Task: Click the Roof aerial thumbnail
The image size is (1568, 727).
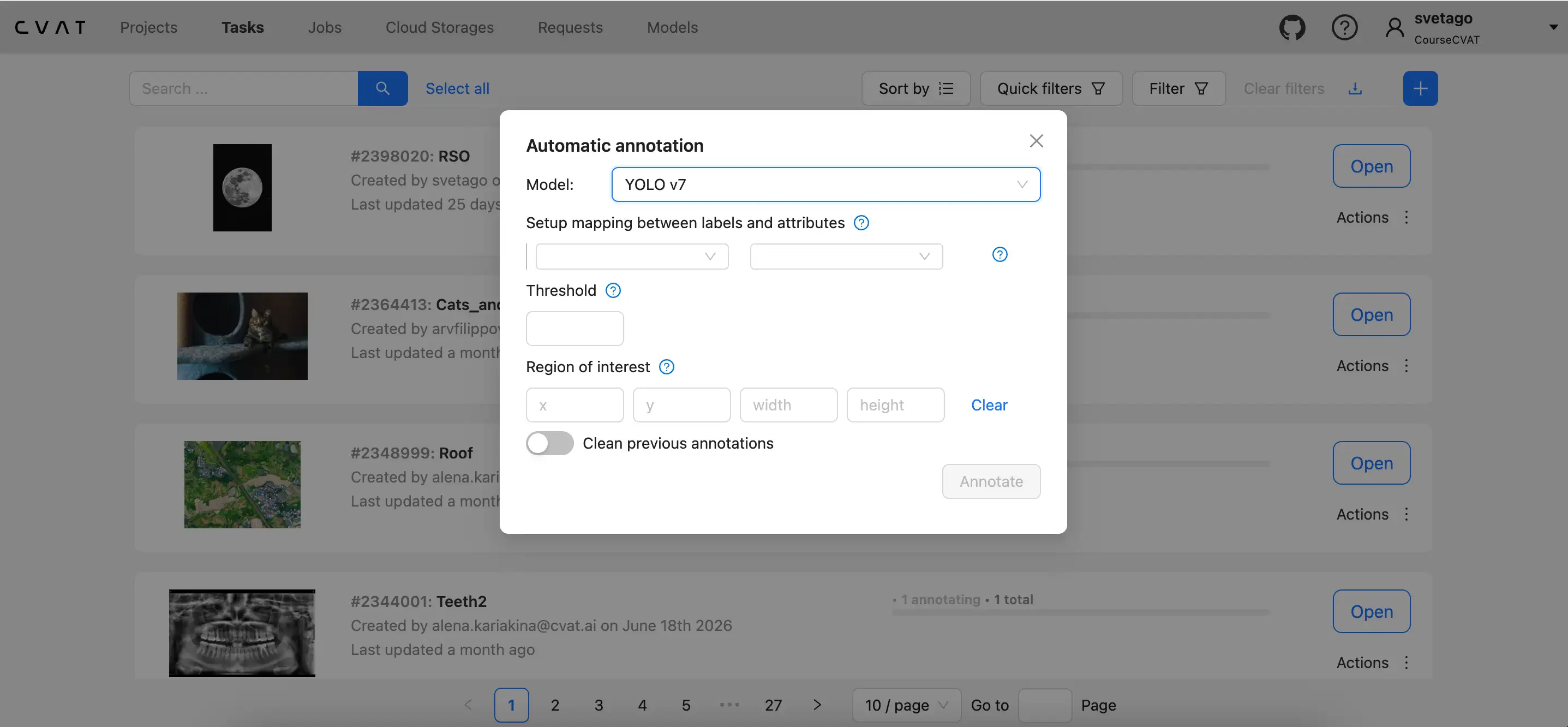Action: tap(242, 485)
